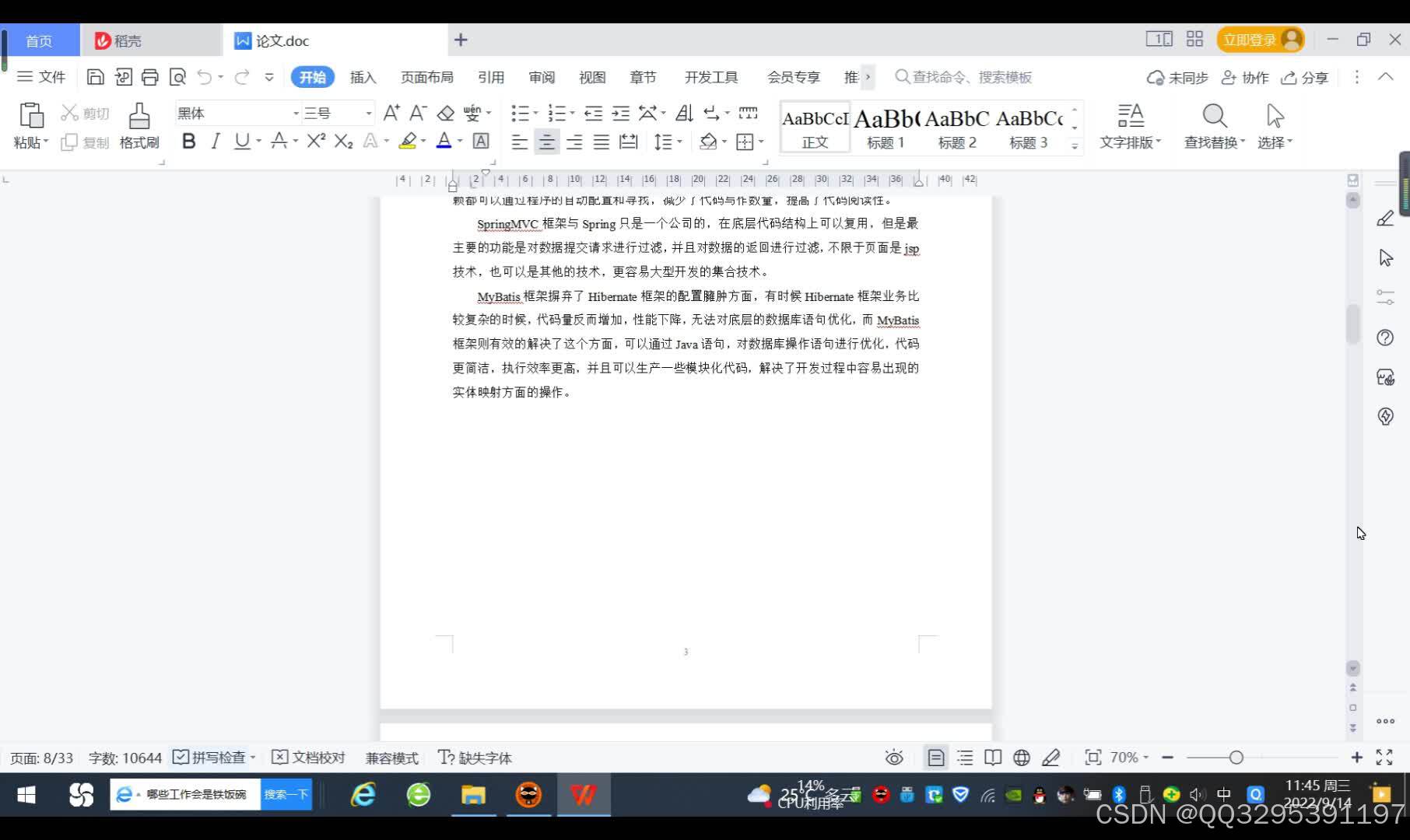Expand line spacing dropdown
1410x840 pixels.
coord(679,142)
